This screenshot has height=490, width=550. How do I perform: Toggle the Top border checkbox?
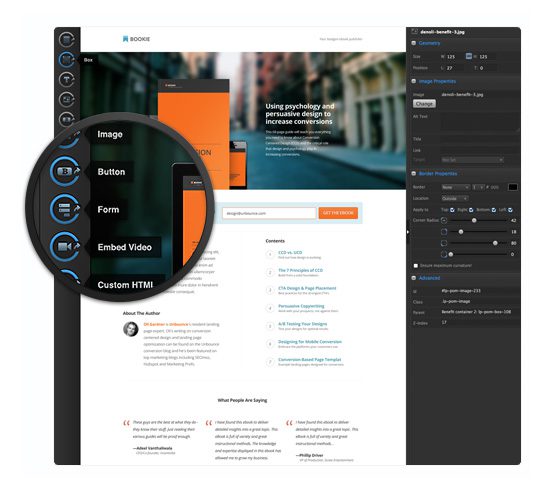(x=452, y=210)
